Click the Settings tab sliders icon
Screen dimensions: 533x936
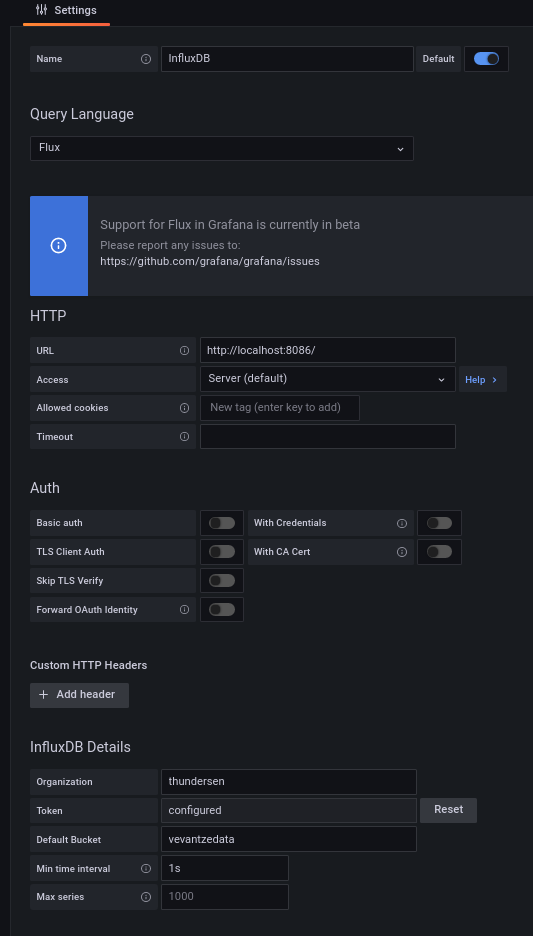click(x=41, y=10)
